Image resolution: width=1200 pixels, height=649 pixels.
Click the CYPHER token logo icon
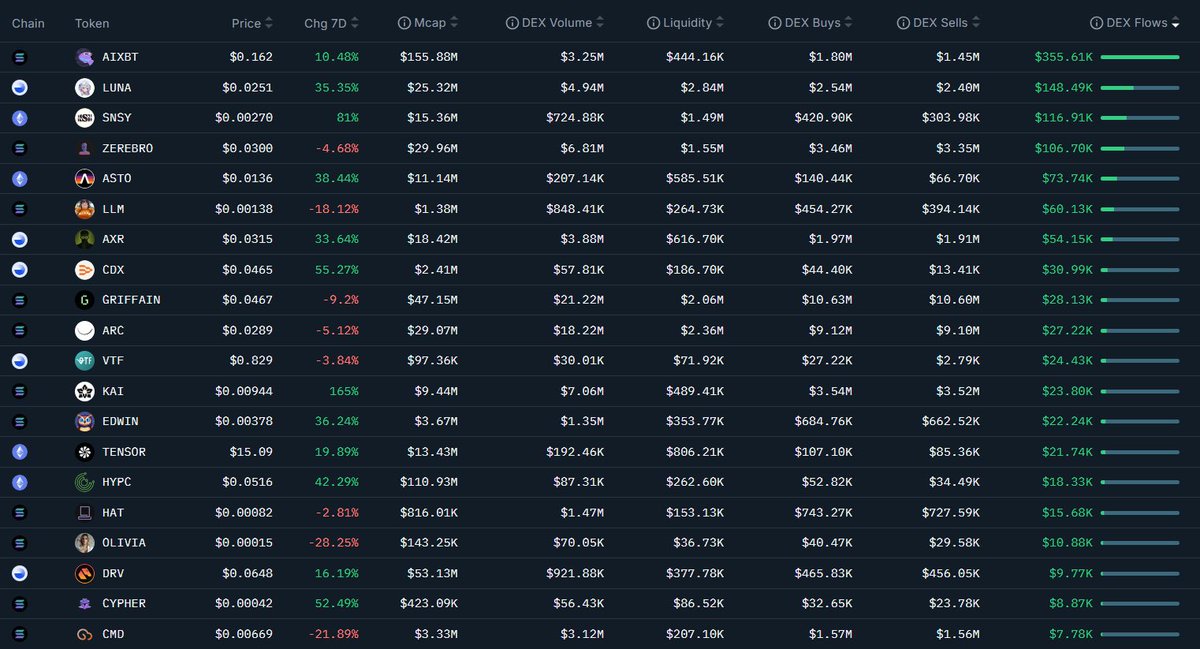(85, 603)
